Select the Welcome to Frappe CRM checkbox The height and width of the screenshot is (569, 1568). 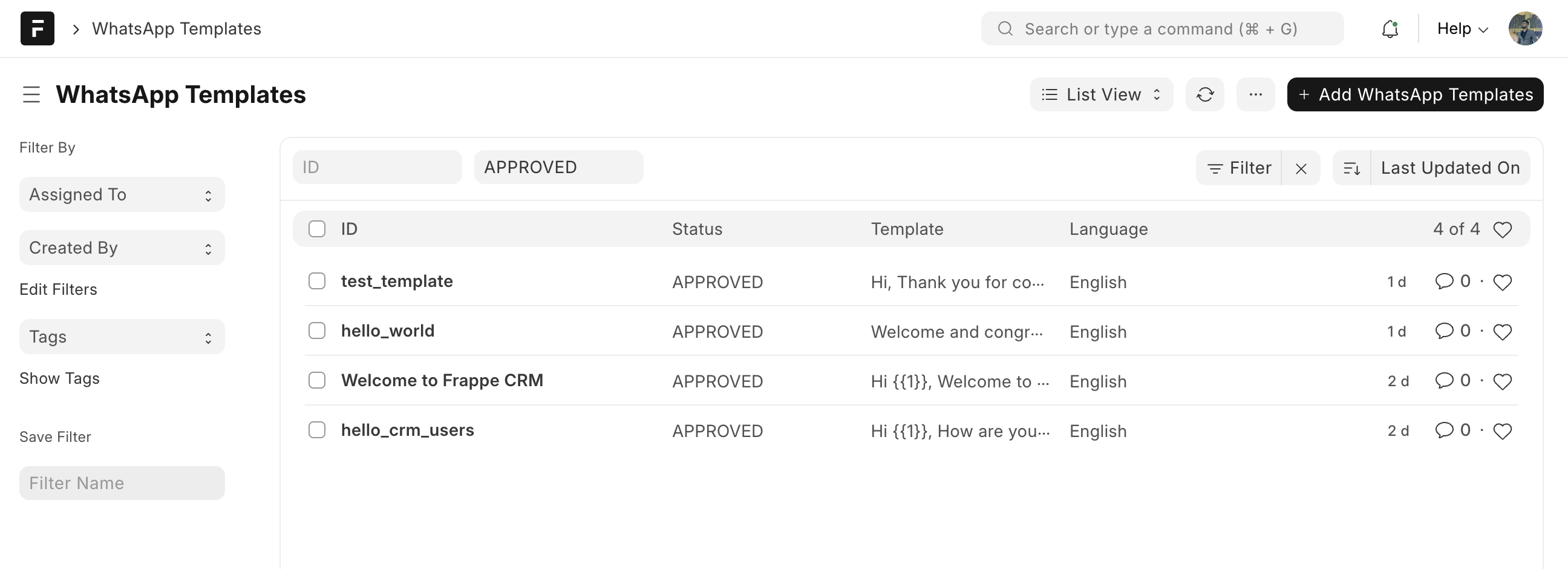click(317, 380)
